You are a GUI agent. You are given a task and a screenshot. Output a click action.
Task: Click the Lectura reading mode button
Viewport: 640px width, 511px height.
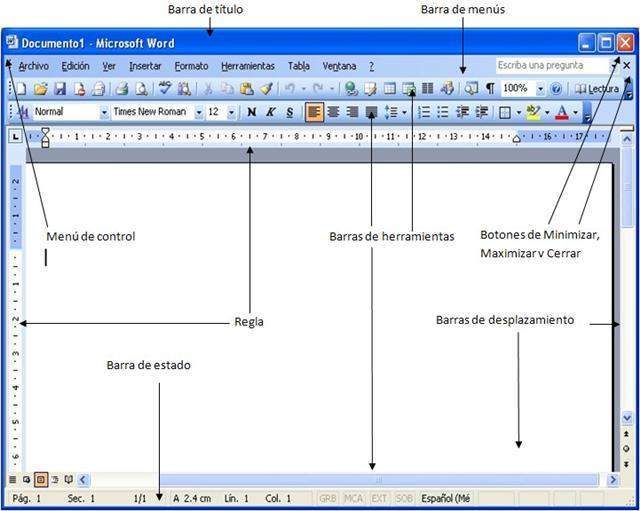[x=597, y=89]
